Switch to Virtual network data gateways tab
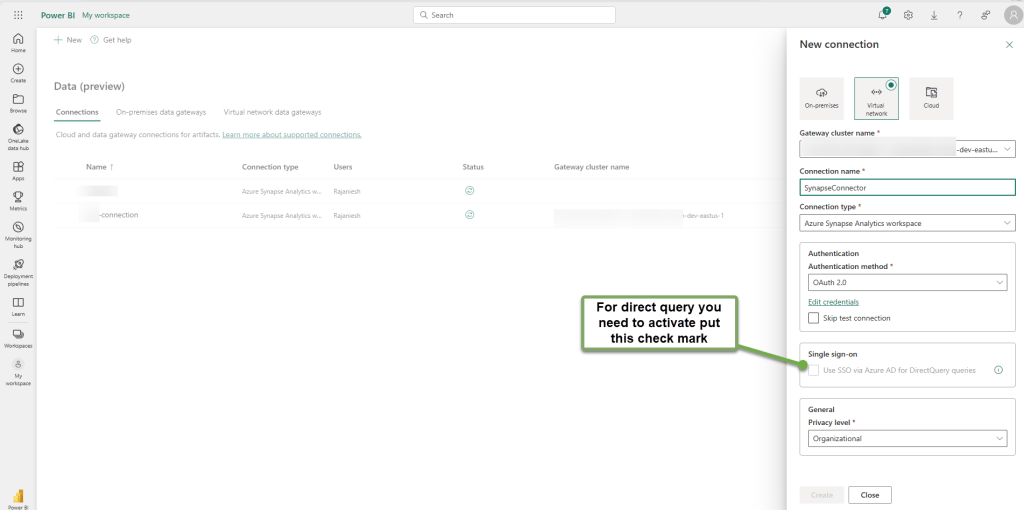Viewport: 1024px width, 510px height. [x=272, y=112]
